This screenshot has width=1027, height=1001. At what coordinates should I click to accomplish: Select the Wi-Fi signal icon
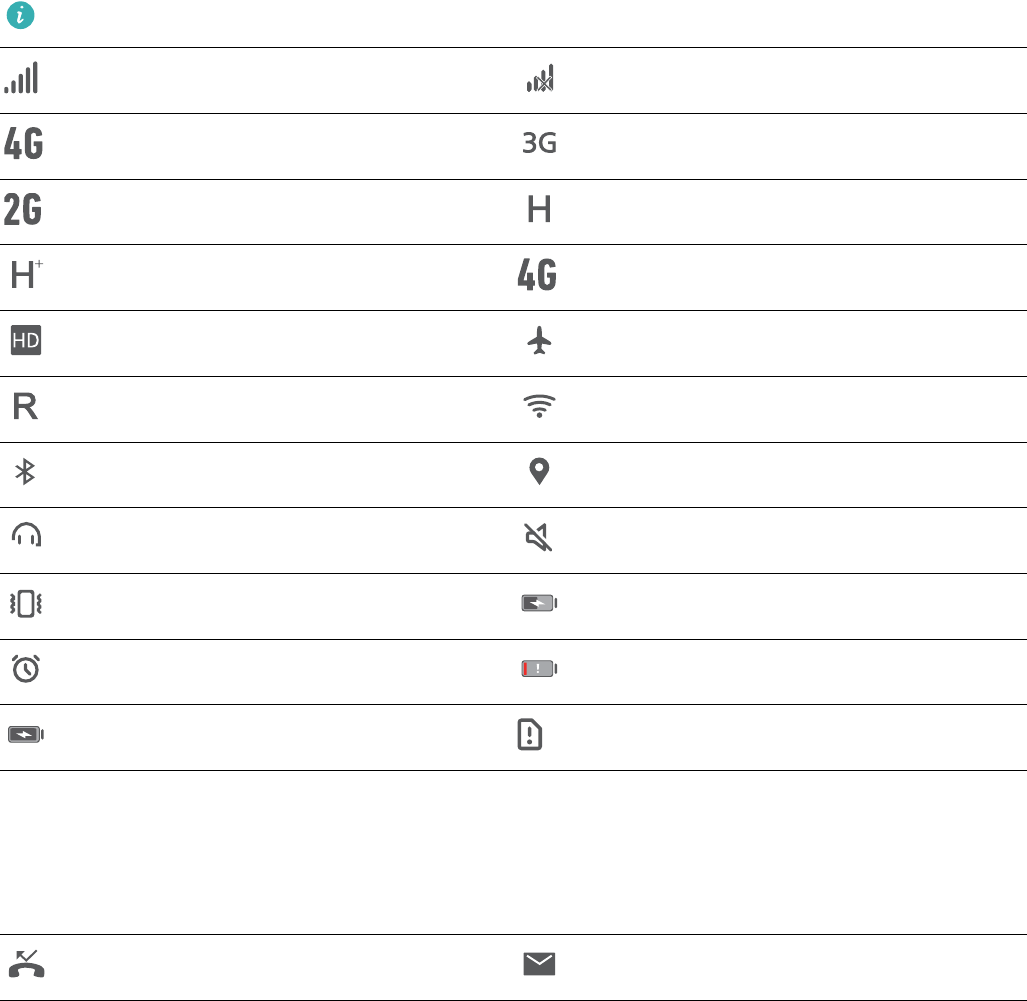click(539, 406)
